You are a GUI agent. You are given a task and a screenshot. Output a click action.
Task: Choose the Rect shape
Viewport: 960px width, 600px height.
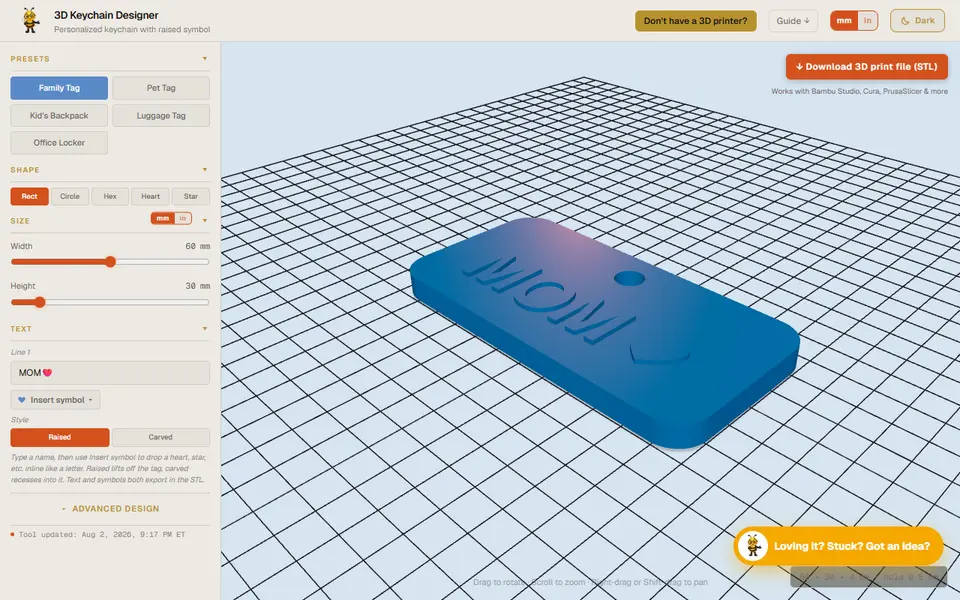click(29, 197)
